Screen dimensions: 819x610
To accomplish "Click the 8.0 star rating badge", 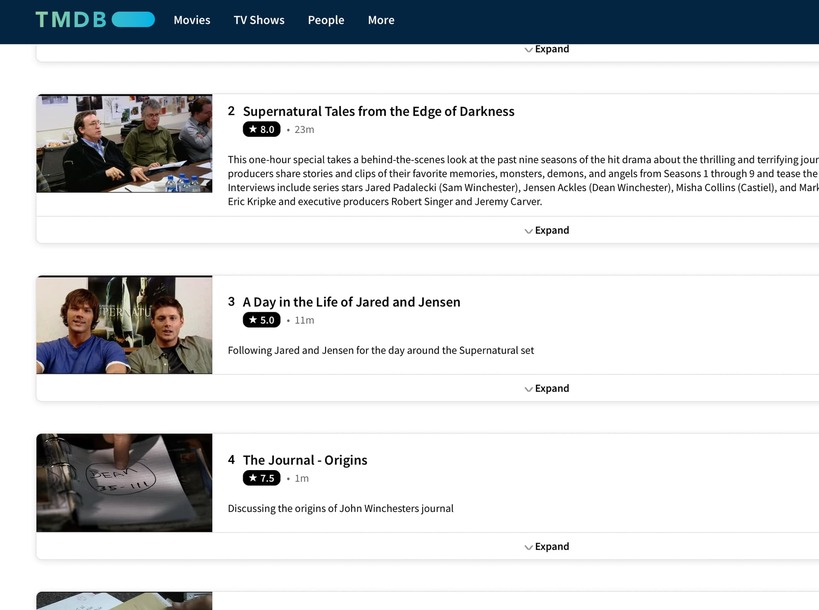I will pos(262,129).
